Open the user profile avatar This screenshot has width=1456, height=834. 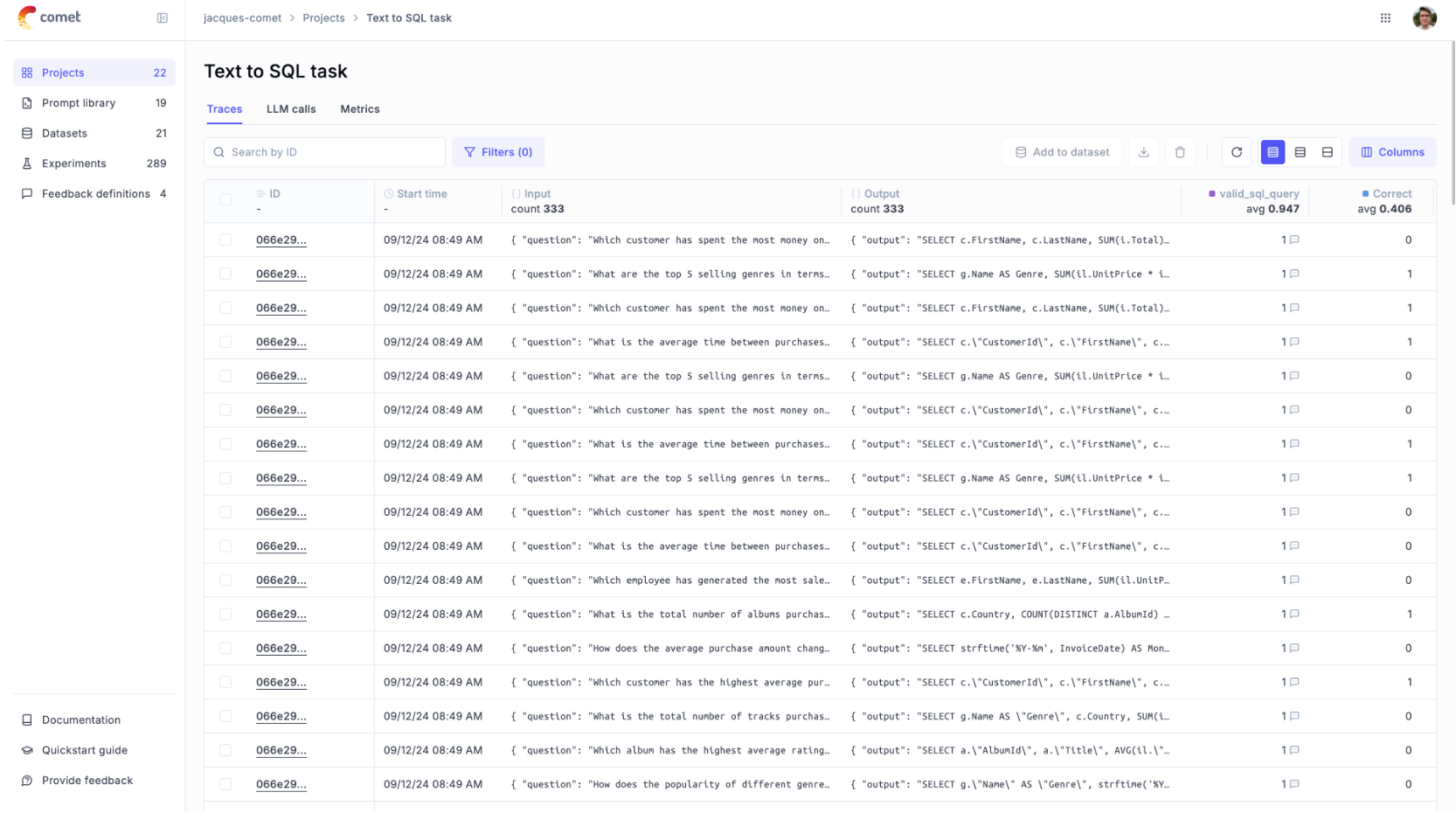pos(1424,18)
